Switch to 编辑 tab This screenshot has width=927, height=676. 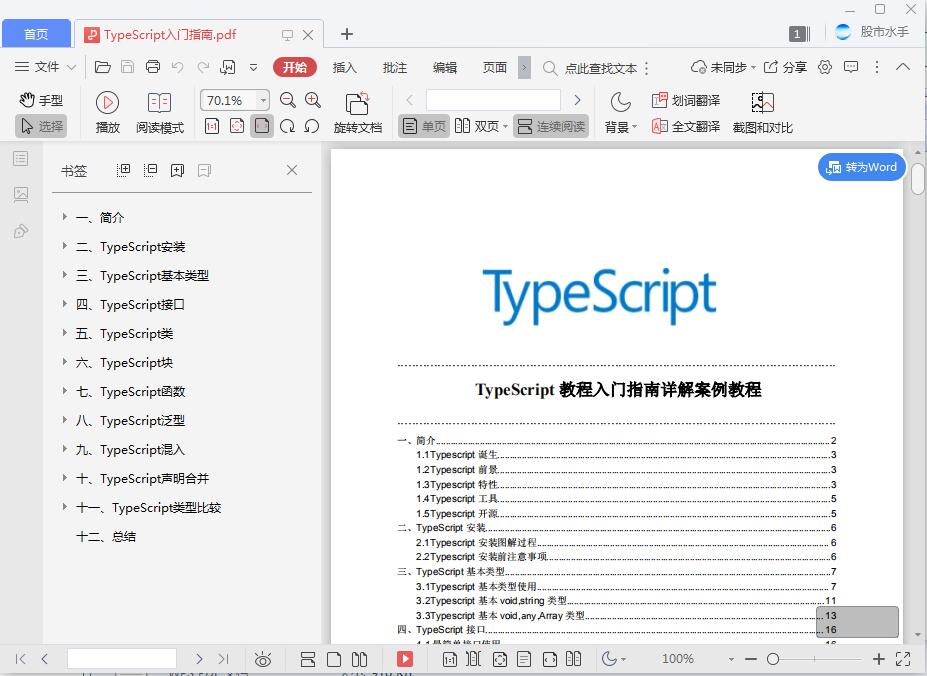(445, 67)
